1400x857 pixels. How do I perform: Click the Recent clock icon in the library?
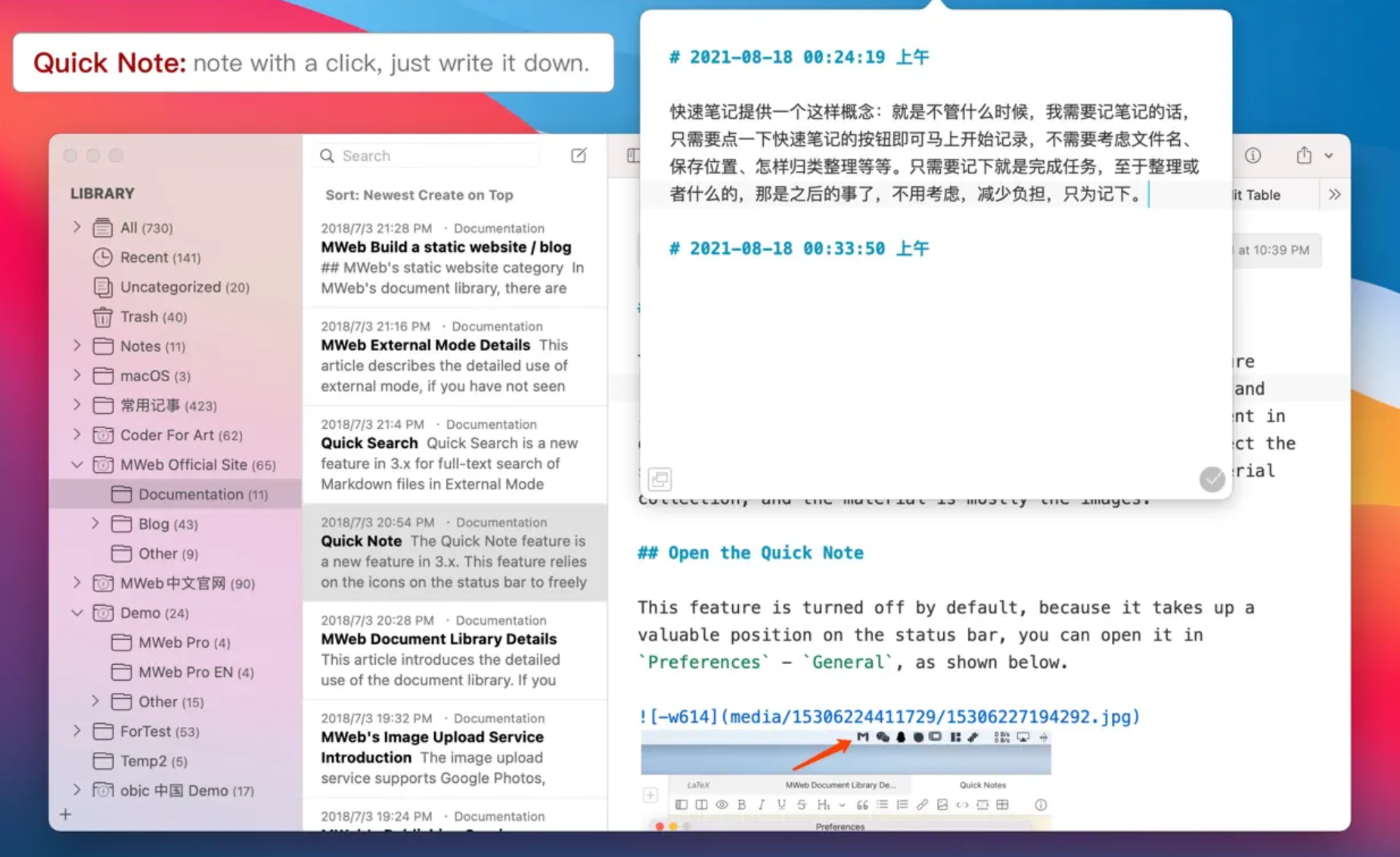coord(103,257)
